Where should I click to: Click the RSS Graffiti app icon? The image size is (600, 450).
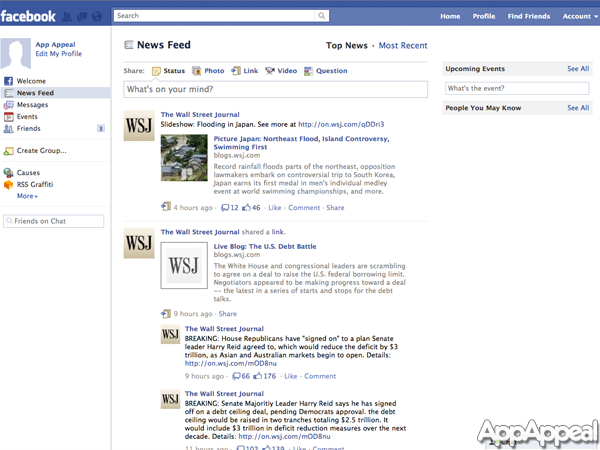(8, 184)
